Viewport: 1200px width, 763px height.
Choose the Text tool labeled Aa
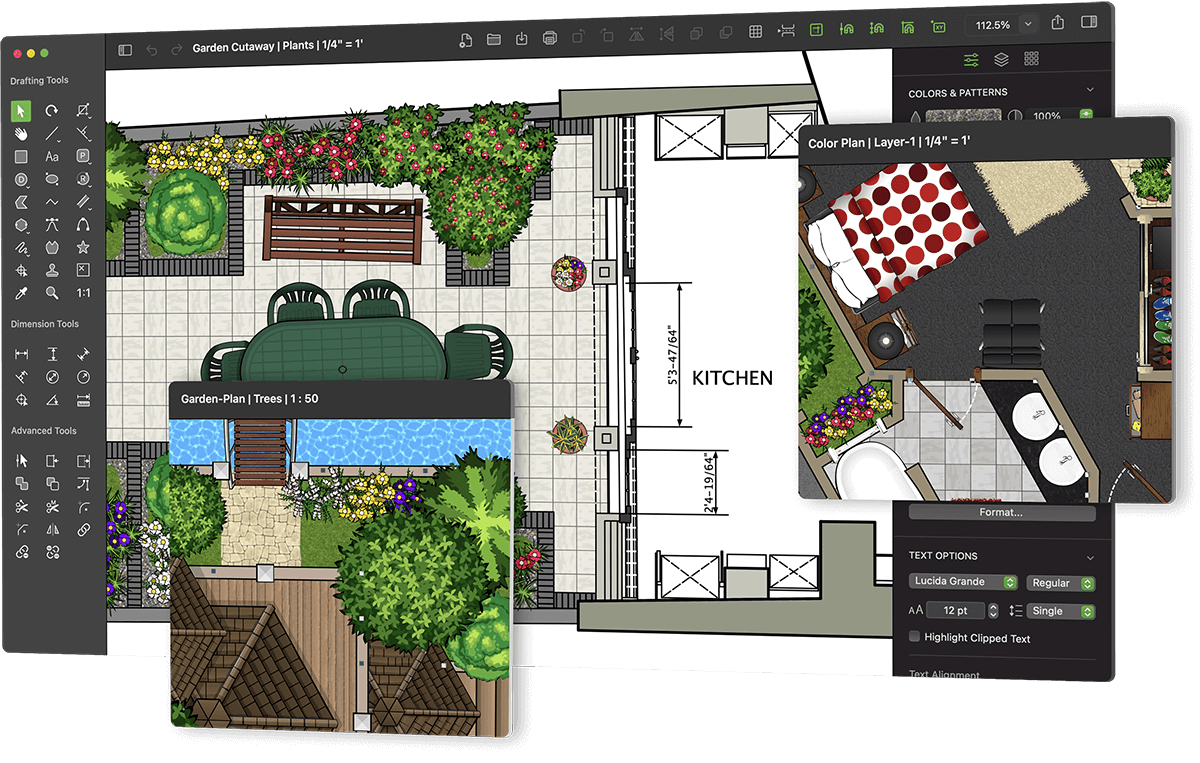click(x=52, y=157)
